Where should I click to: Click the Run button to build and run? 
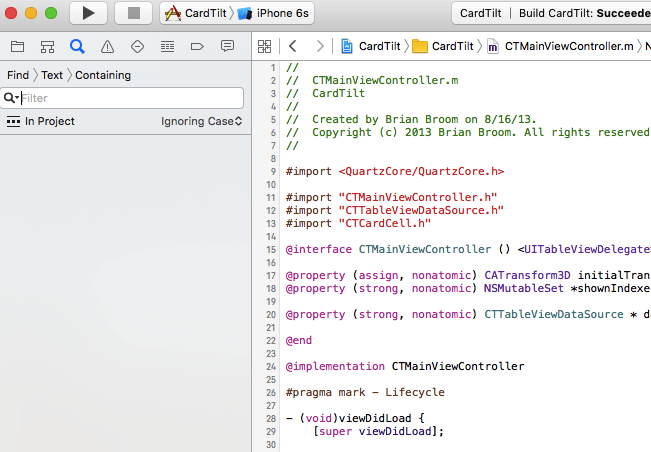pos(88,13)
